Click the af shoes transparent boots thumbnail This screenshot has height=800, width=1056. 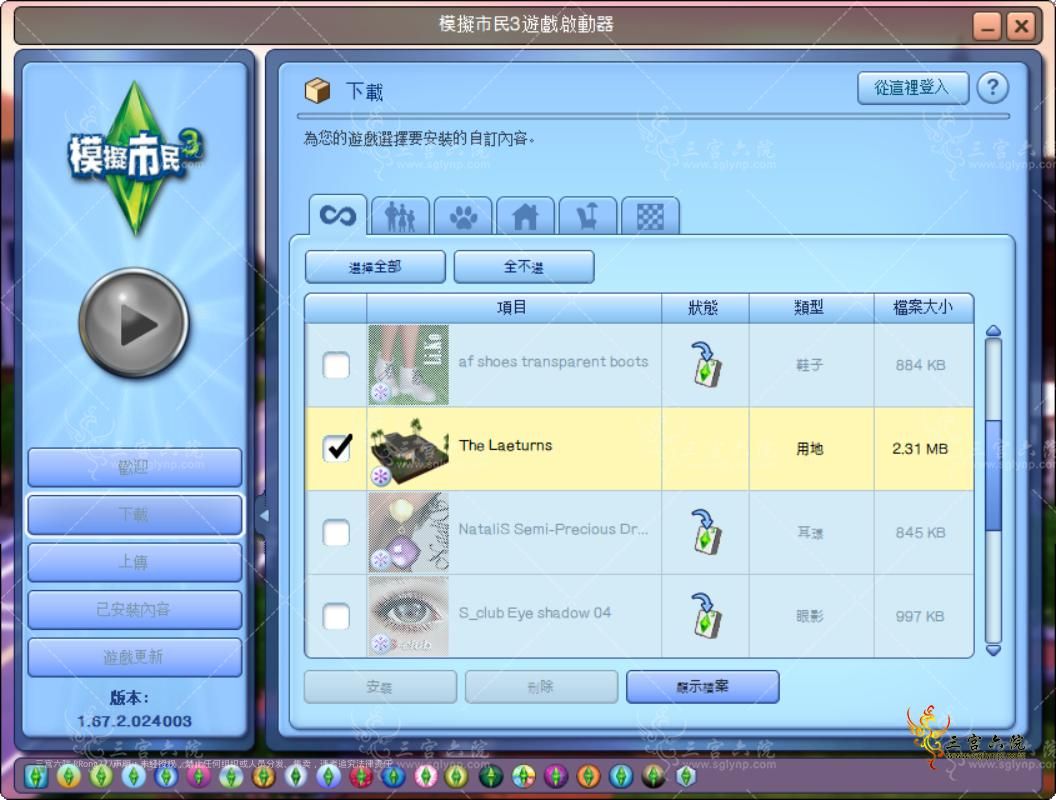pyautogui.click(x=409, y=365)
